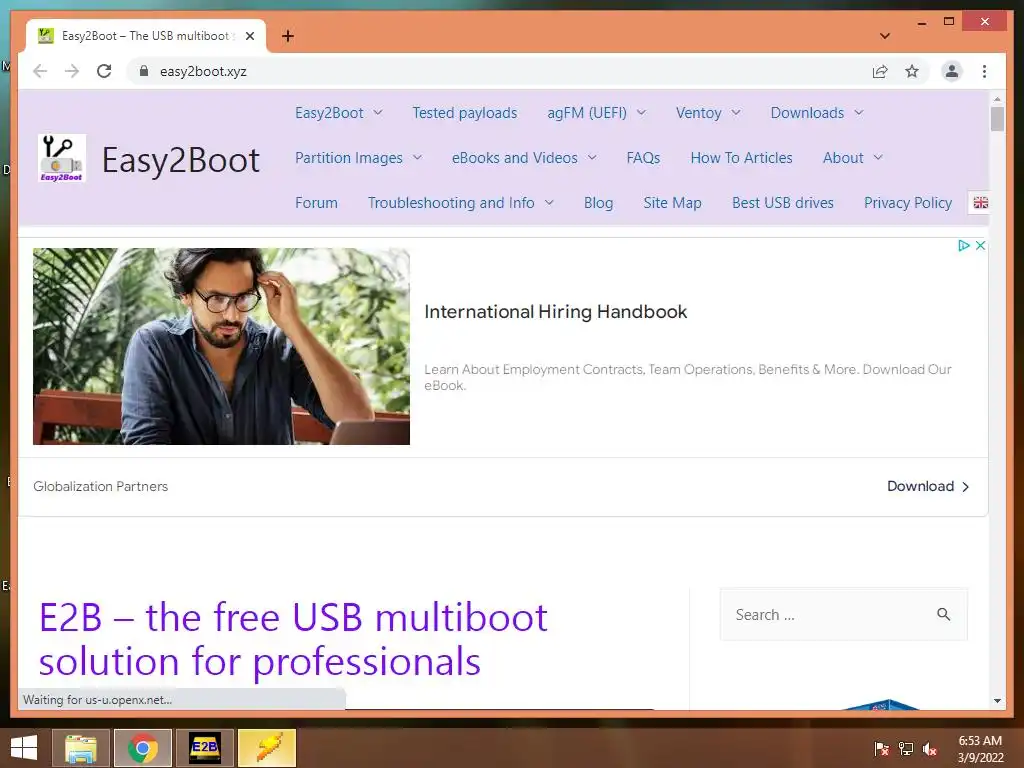Click the UK flag language icon

[x=980, y=202]
